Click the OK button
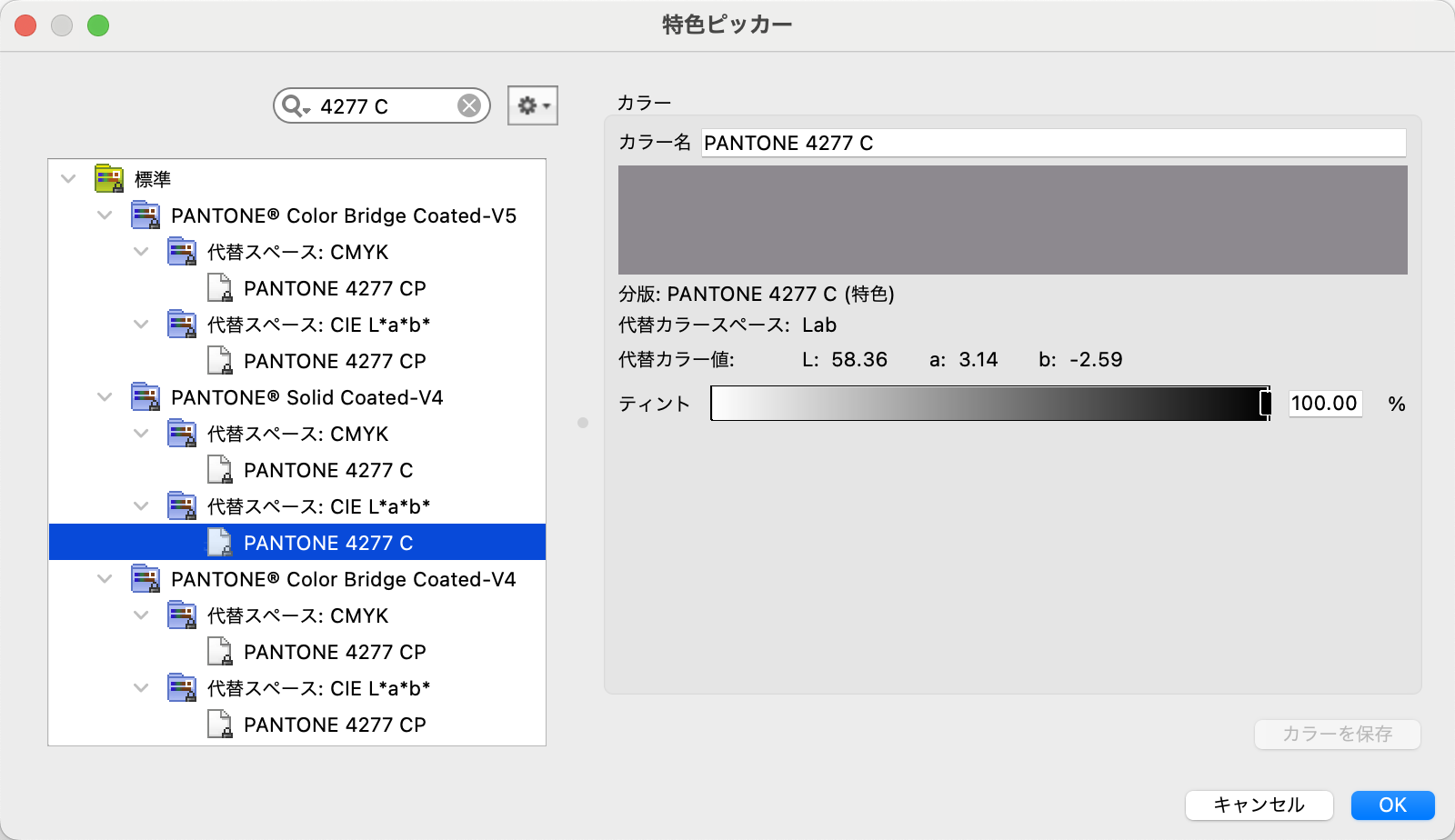Viewport: 1455px width, 840px height. tap(1392, 805)
